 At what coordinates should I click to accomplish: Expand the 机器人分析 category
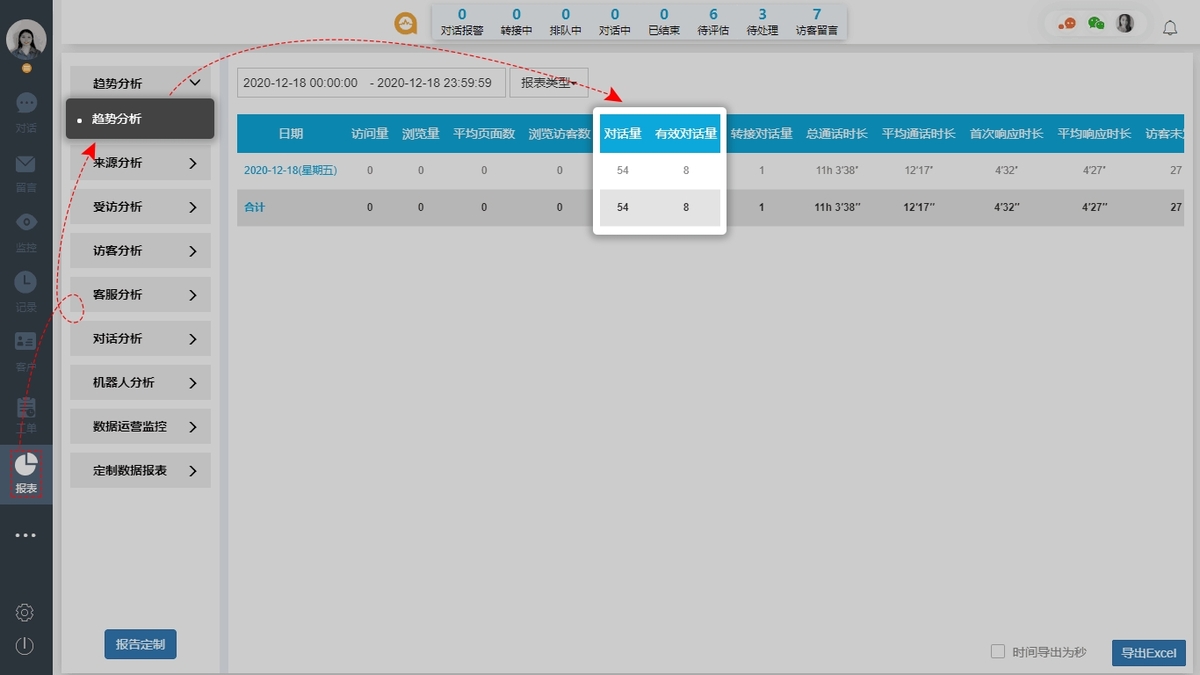[x=140, y=383]
